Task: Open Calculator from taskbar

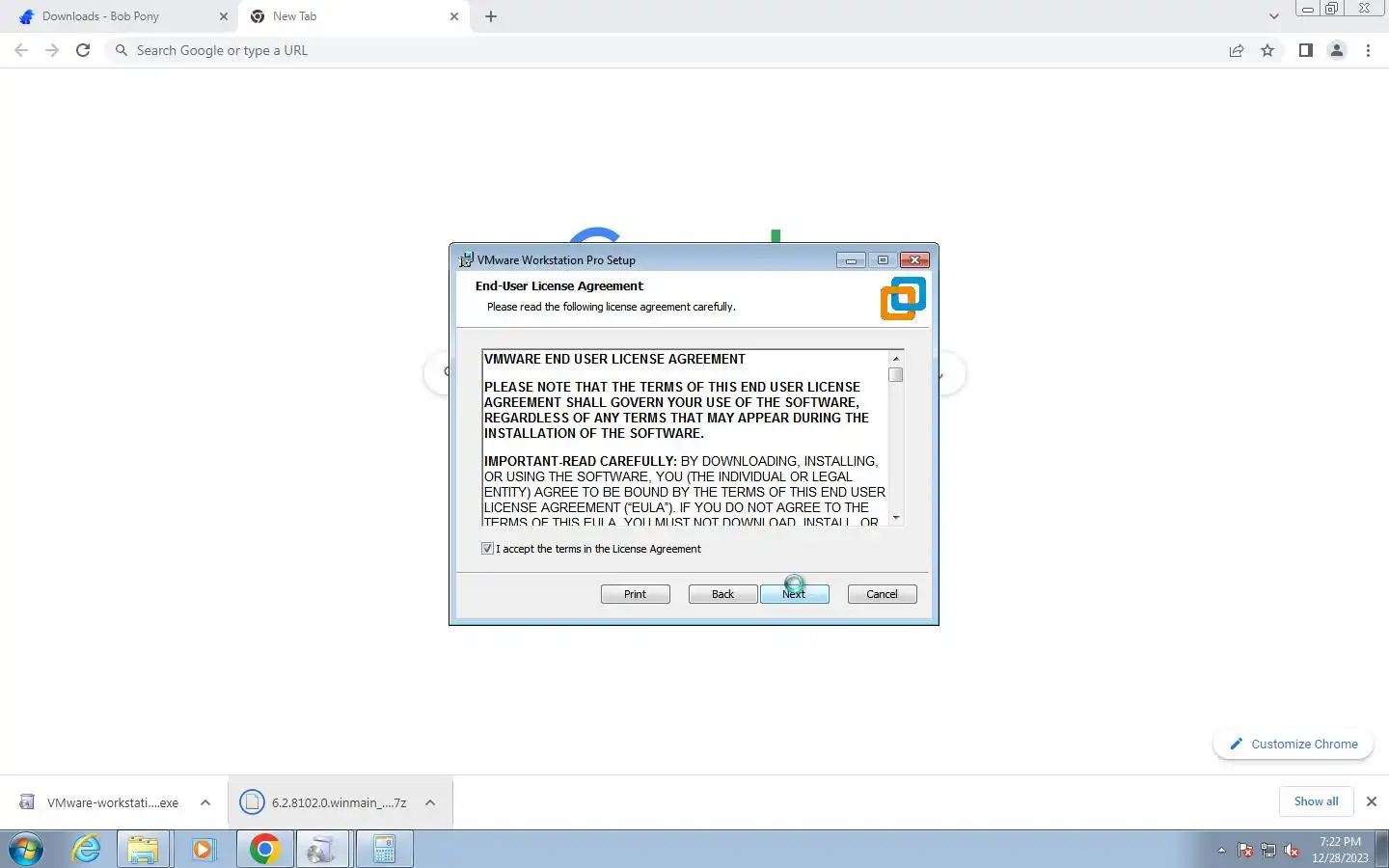Action: pyautogui.click(x=384, y=850)
